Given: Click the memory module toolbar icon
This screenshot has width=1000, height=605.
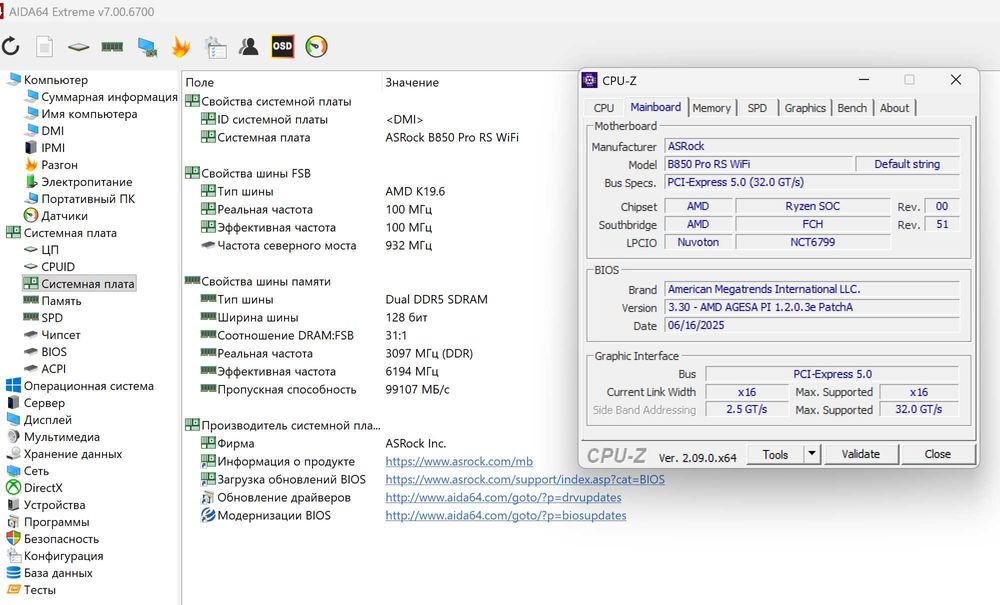Looking at the screenshot, I should [x=112, y=47].
